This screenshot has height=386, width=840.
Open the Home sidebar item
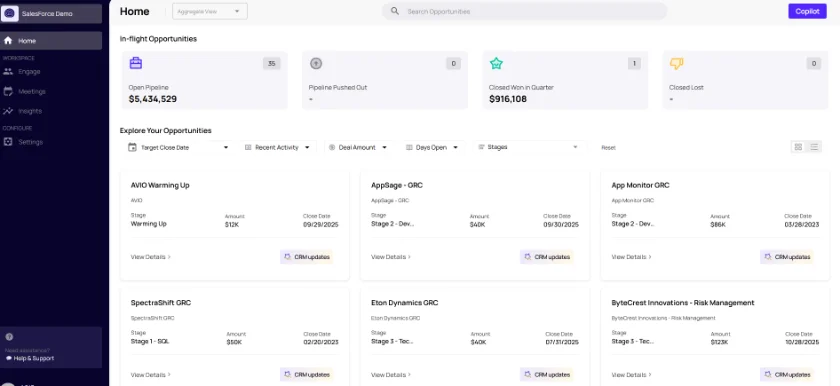click(51, 41)
